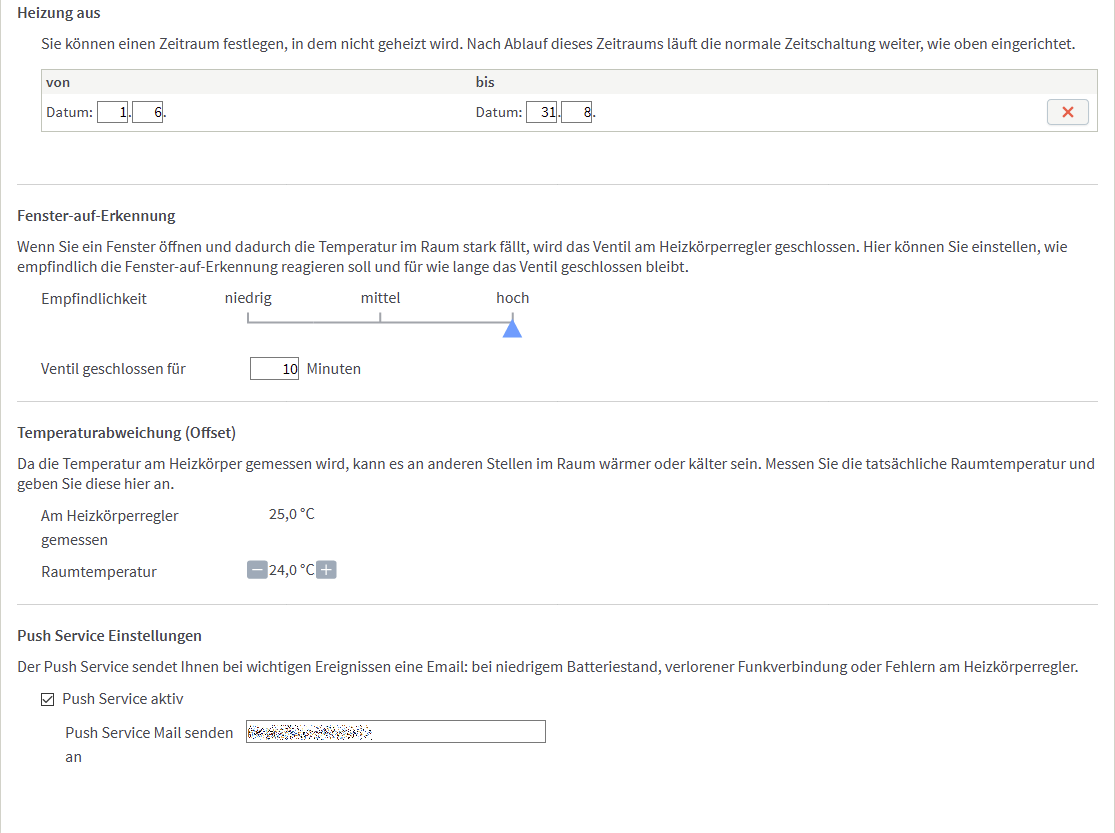Disable the Push Service aktiv checkbox
Viewport: 1115px width, 833px height.
(47, 699)
